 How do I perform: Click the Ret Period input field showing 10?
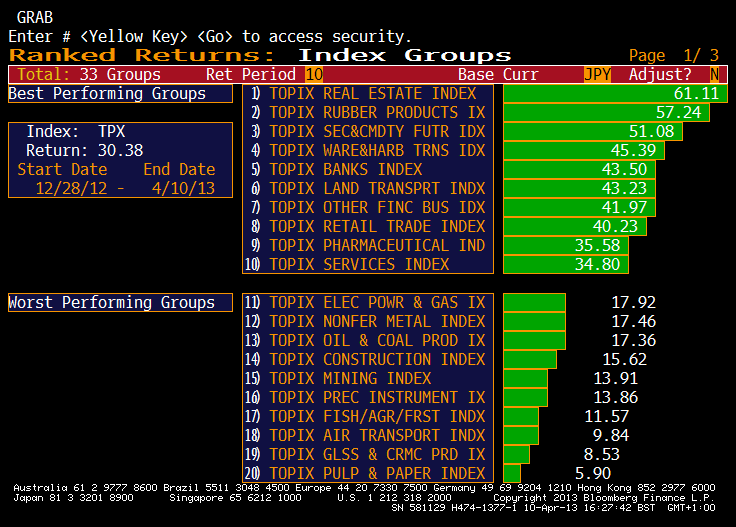314,75
